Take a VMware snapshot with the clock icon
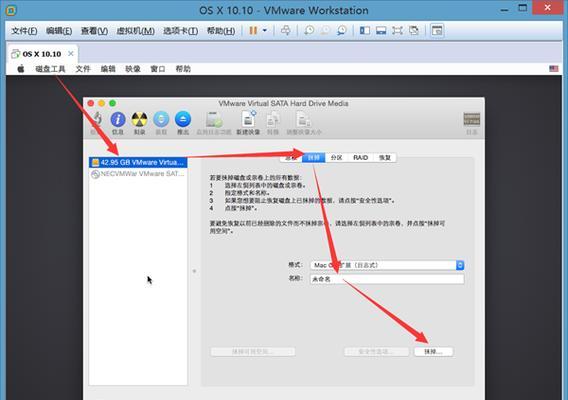This screenshot has height=400, width=568. tap(309, 31)
